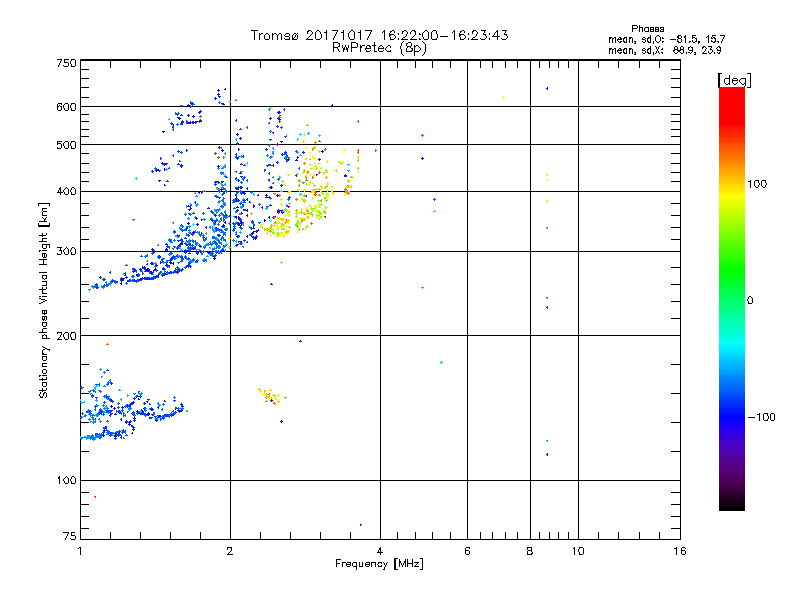Click the x-axis tick label '10'
800x600 pixels.
[578, 551]
